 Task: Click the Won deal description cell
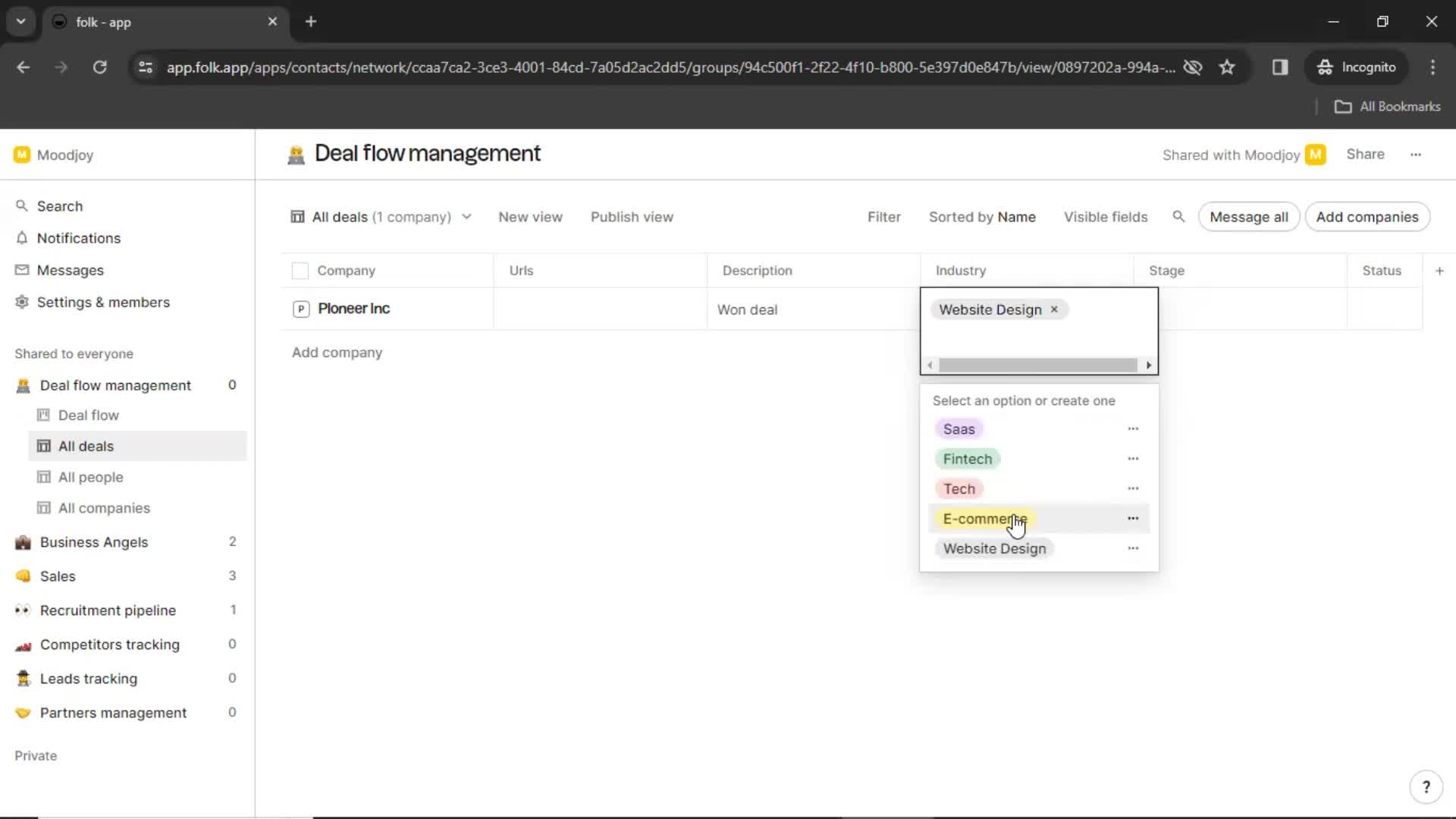pos(813,309)
